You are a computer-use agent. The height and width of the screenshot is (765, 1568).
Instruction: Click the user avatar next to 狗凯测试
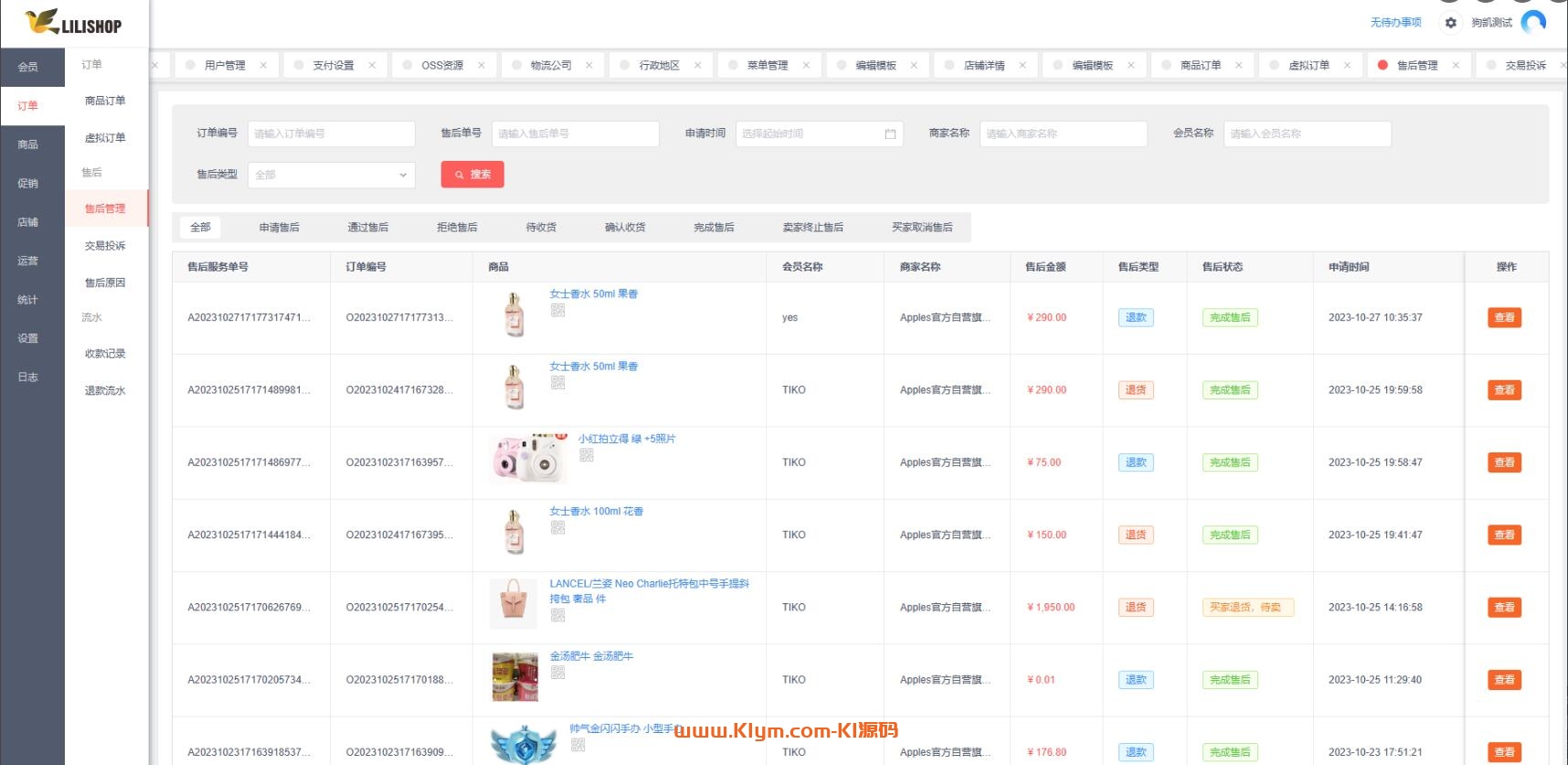click(1533, 22)
